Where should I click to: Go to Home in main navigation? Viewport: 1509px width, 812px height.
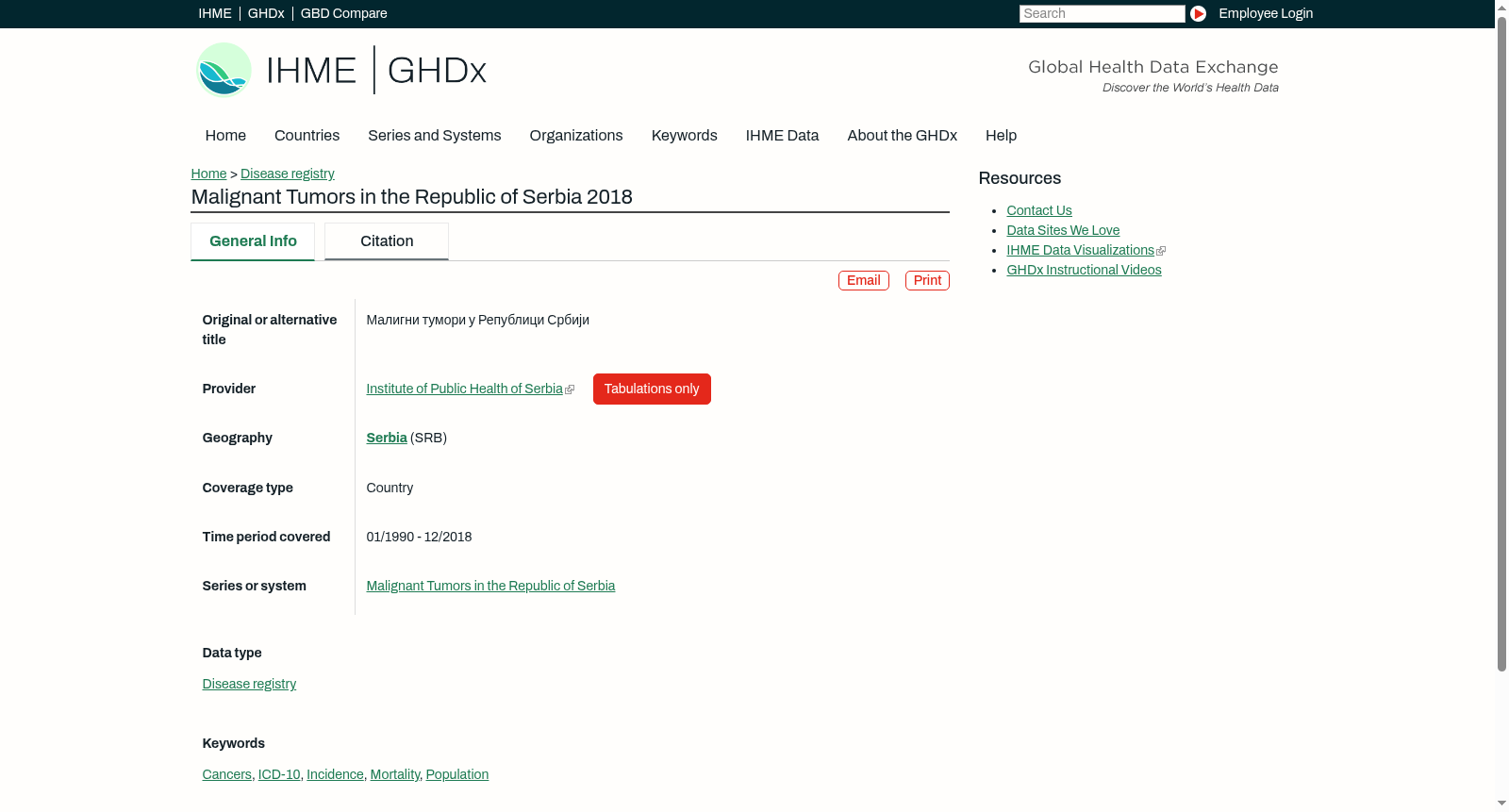(225, 135)
